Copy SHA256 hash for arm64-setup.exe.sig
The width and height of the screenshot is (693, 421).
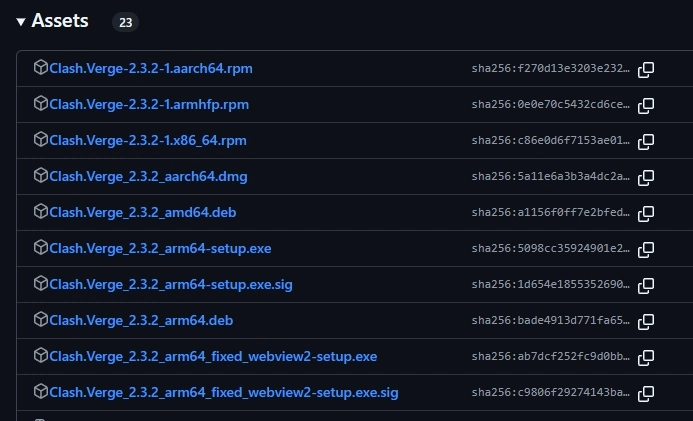click(x=646, y=285)
